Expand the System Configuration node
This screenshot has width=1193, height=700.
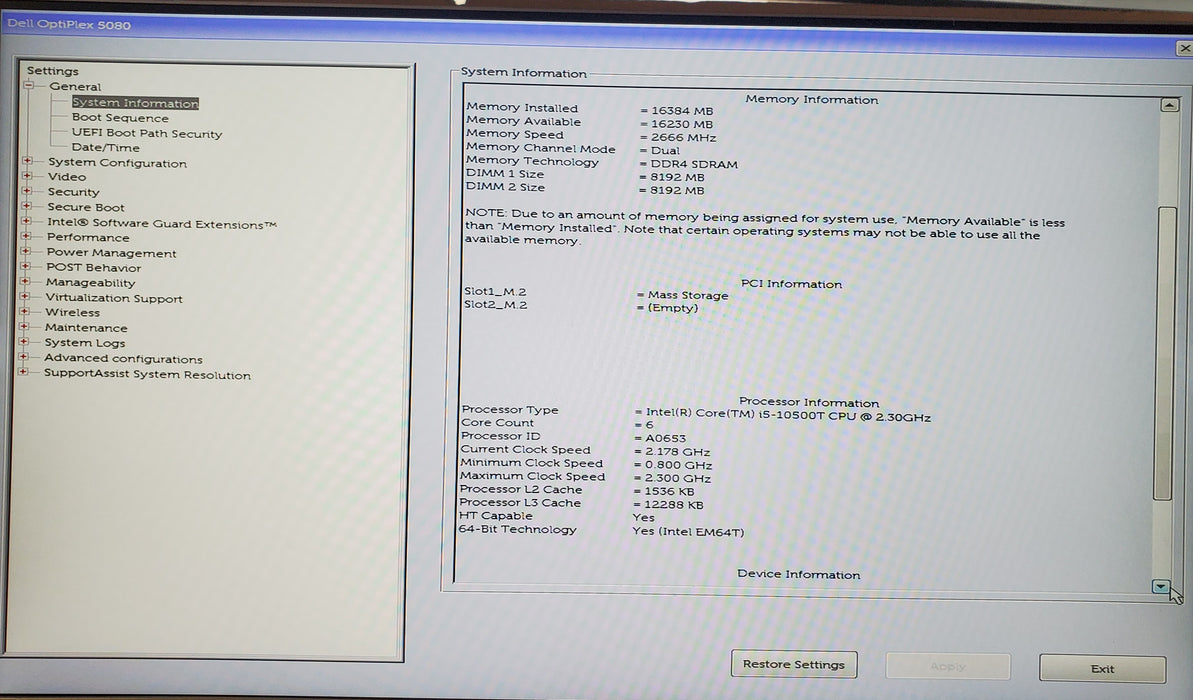27,161
